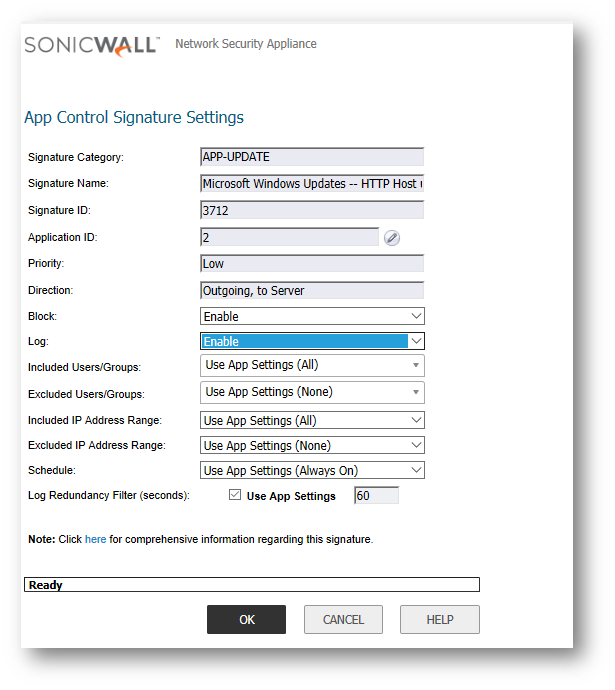Toggle the Use App Settings checkbox
This screenshot has width=615, height=690.
coord(235,495)
